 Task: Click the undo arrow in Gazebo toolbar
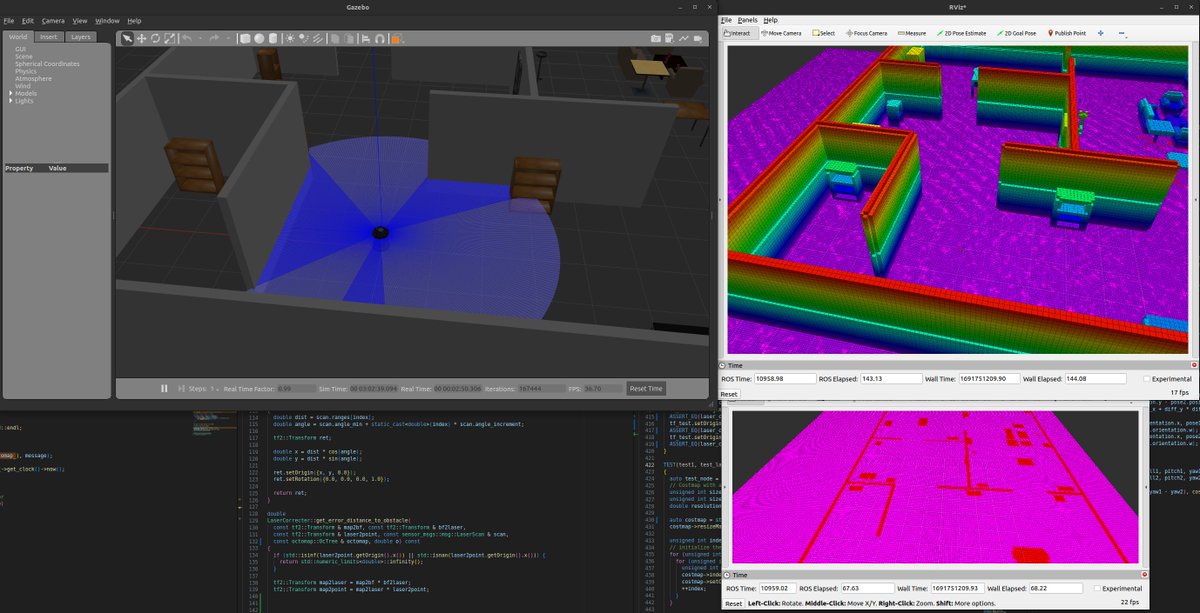pos(187,38)
